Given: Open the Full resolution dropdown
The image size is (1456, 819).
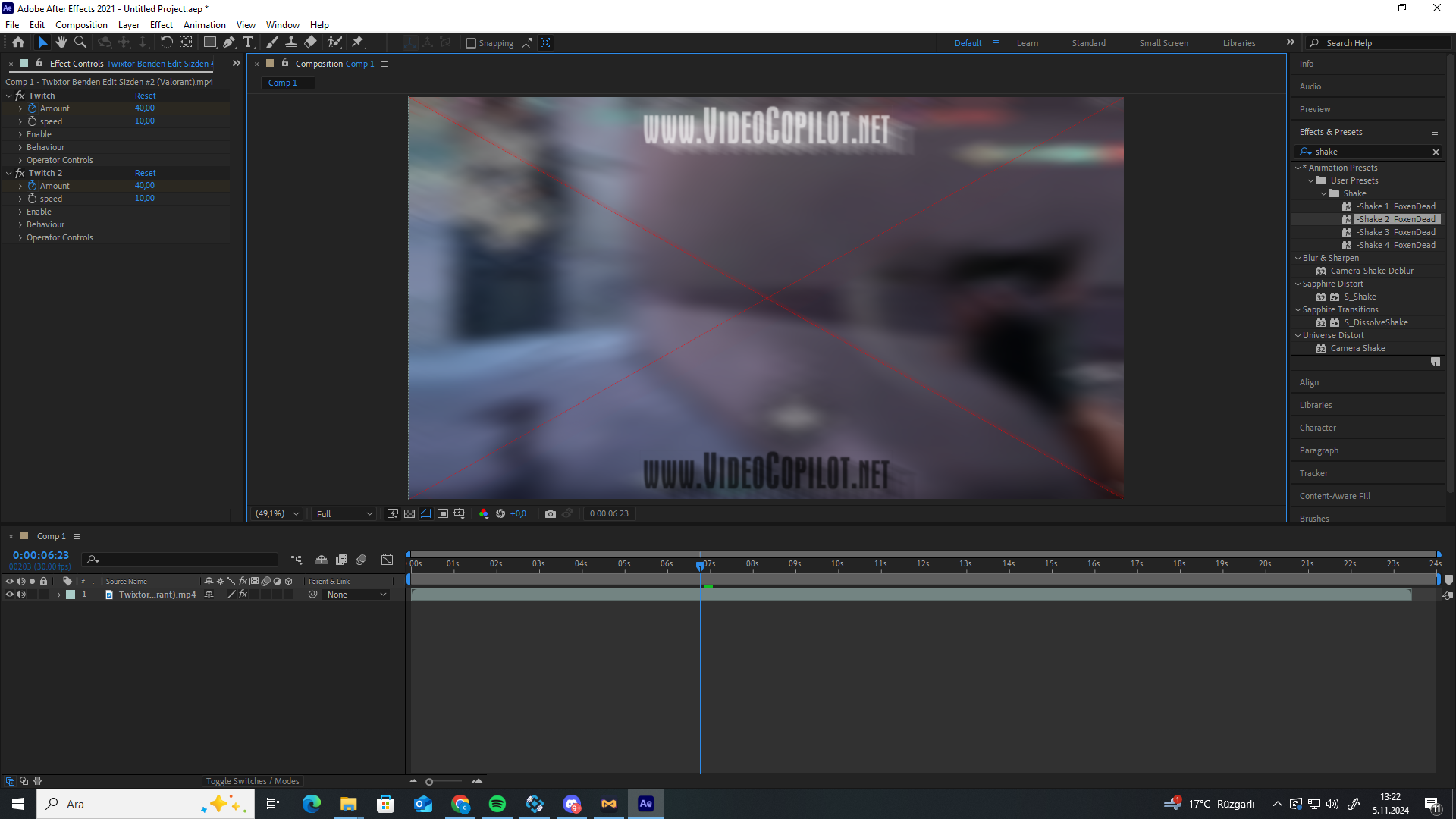Looking at the screenshot, I should click(344, 514).
